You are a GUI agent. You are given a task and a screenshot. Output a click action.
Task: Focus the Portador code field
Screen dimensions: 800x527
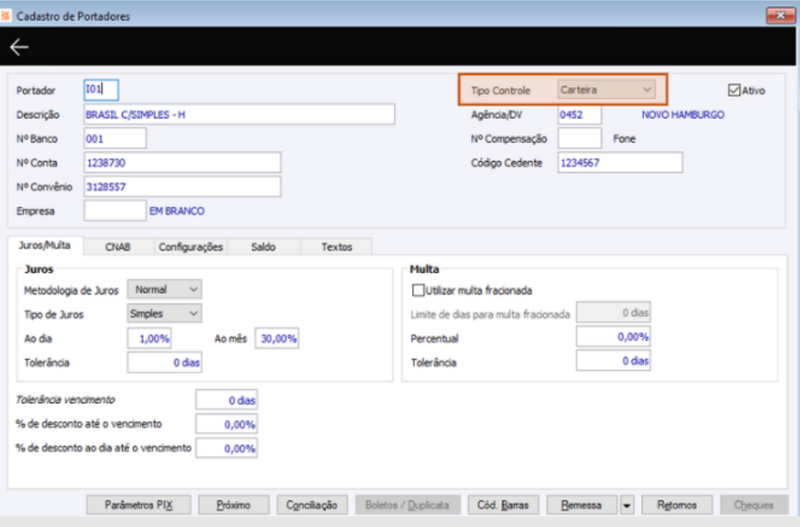pyautogui.click(x=101, y=90)
